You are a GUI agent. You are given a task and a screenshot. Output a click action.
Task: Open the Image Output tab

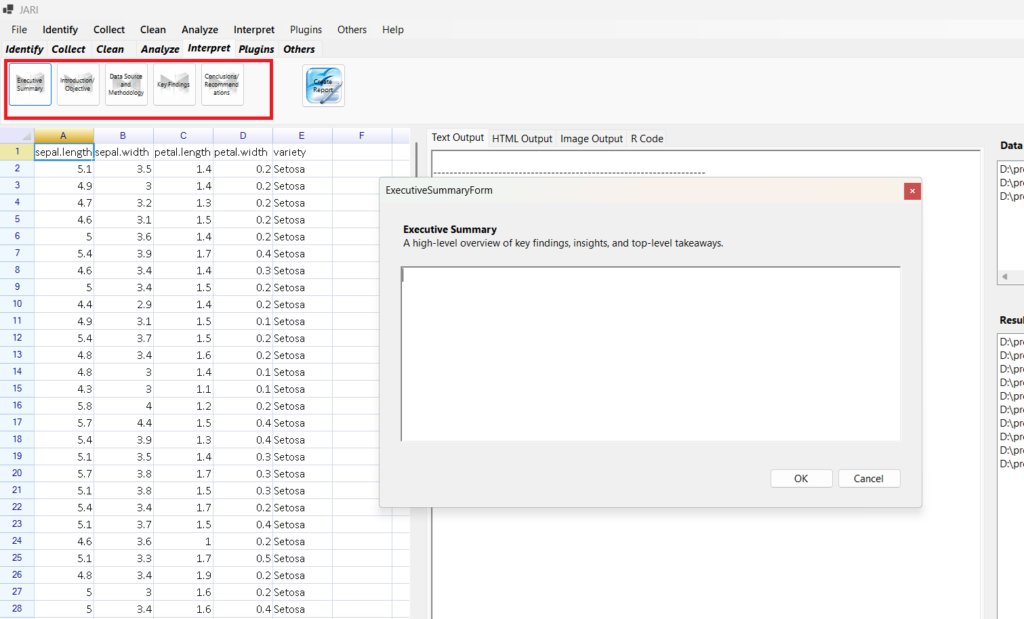(591, 139)
